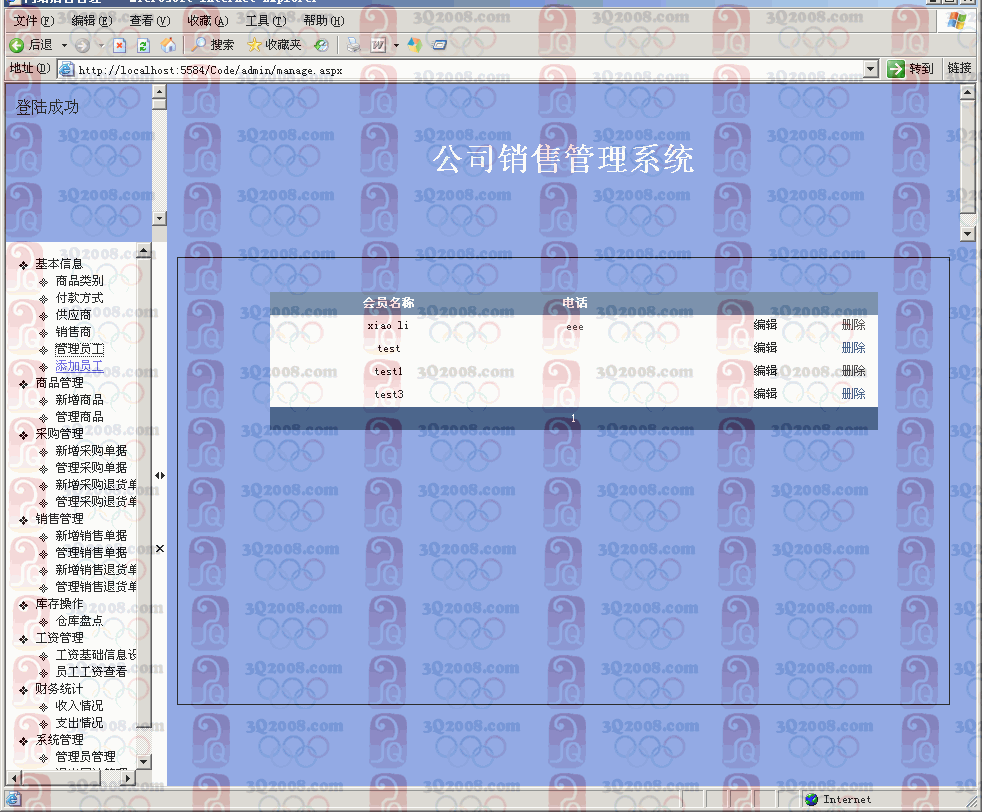
Task: Open 新增销售单据 in the sidebar
Action: (x=91, y=536)
